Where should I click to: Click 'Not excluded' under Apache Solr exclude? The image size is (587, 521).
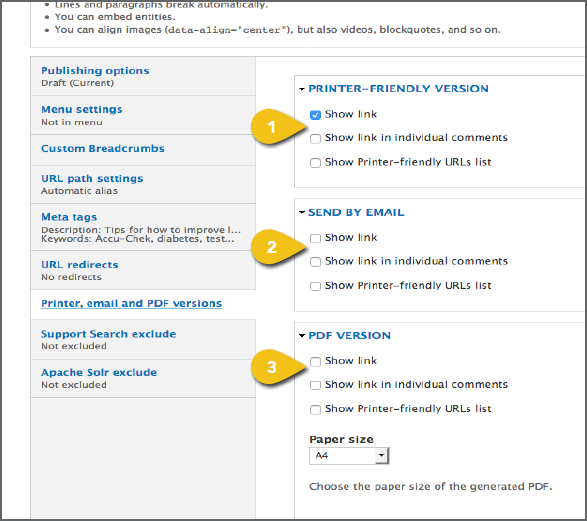click(x=74, y=385)
